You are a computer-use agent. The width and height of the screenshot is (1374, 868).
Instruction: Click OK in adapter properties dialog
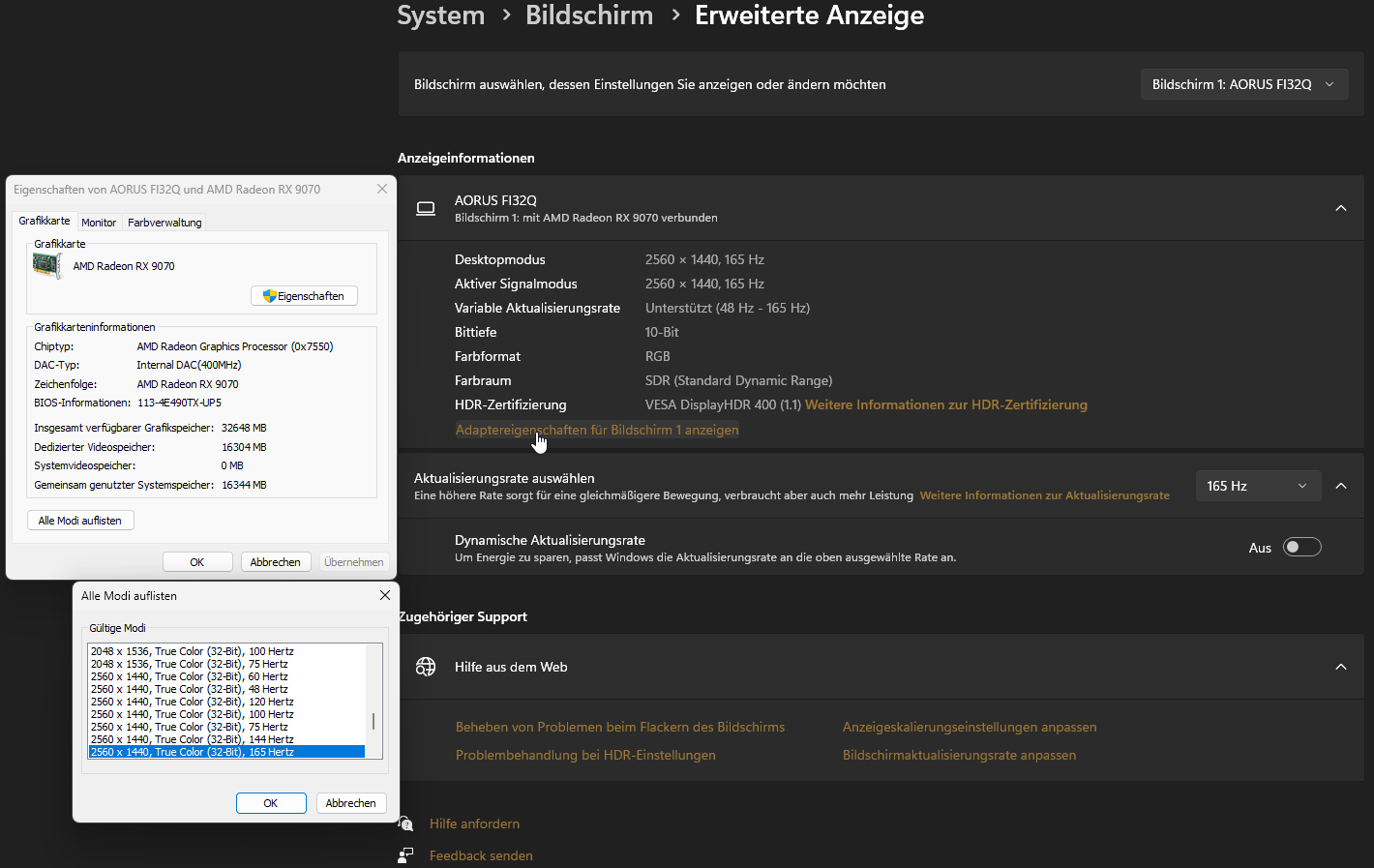(x=197, y=562)
